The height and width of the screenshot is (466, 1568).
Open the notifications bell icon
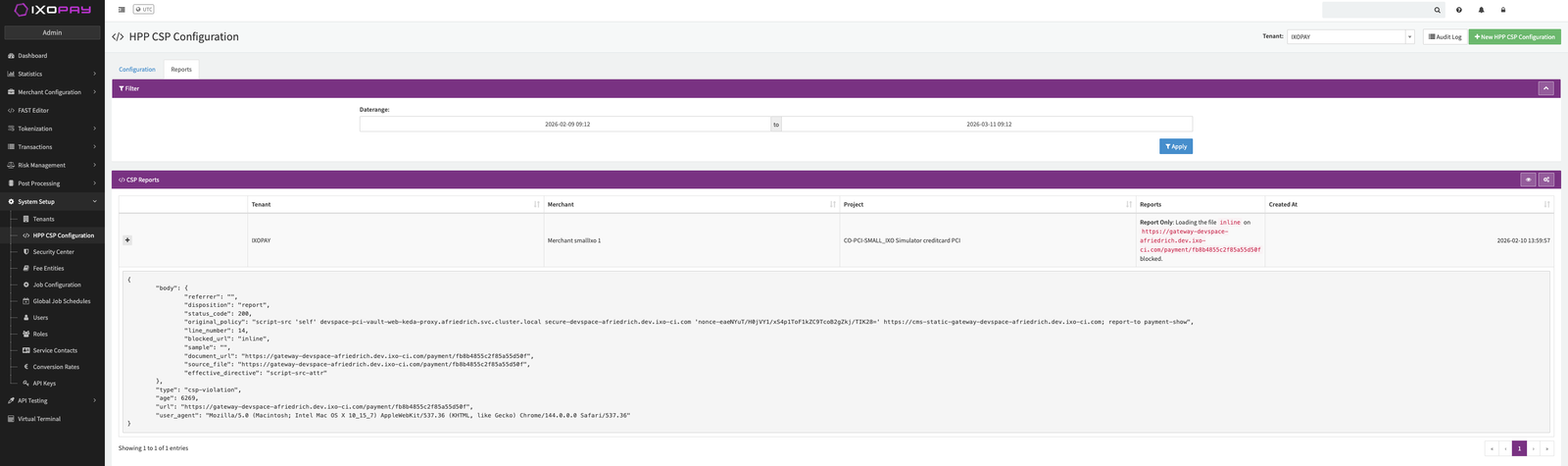[x=1481, y=10]
